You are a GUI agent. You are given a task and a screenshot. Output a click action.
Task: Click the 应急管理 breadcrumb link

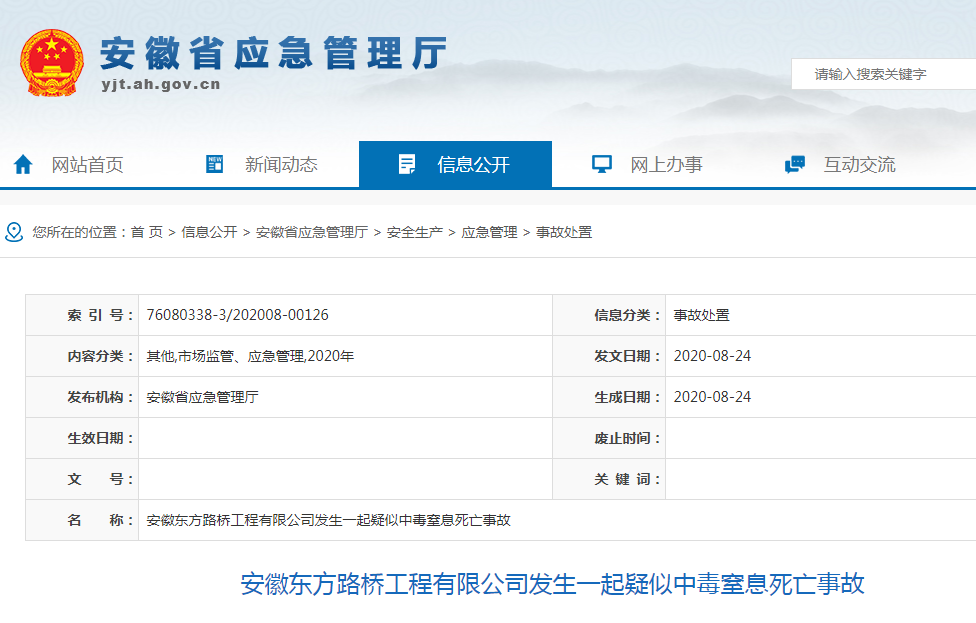point(489,232)
